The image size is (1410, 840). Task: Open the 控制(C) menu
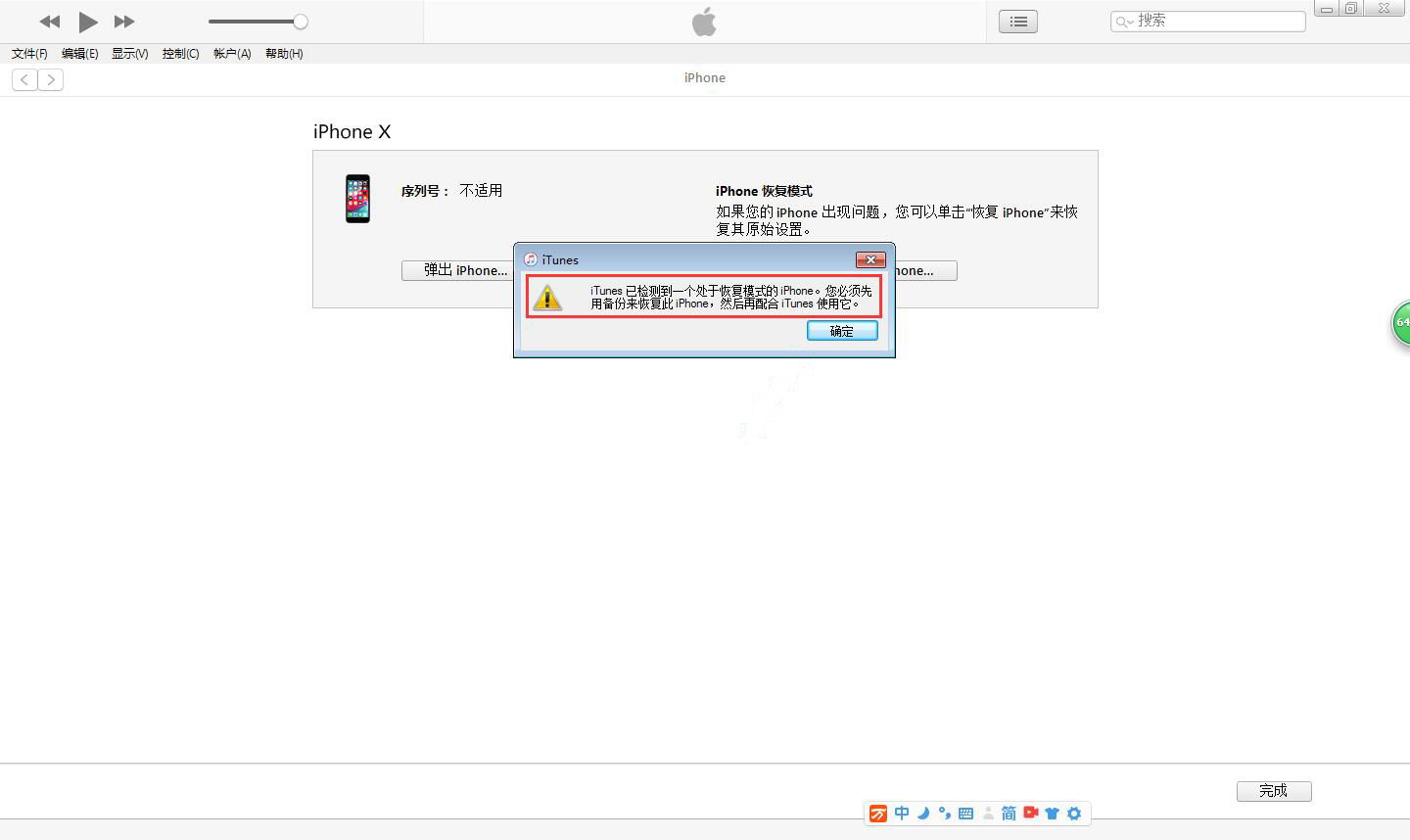click(x=181, y=54)
